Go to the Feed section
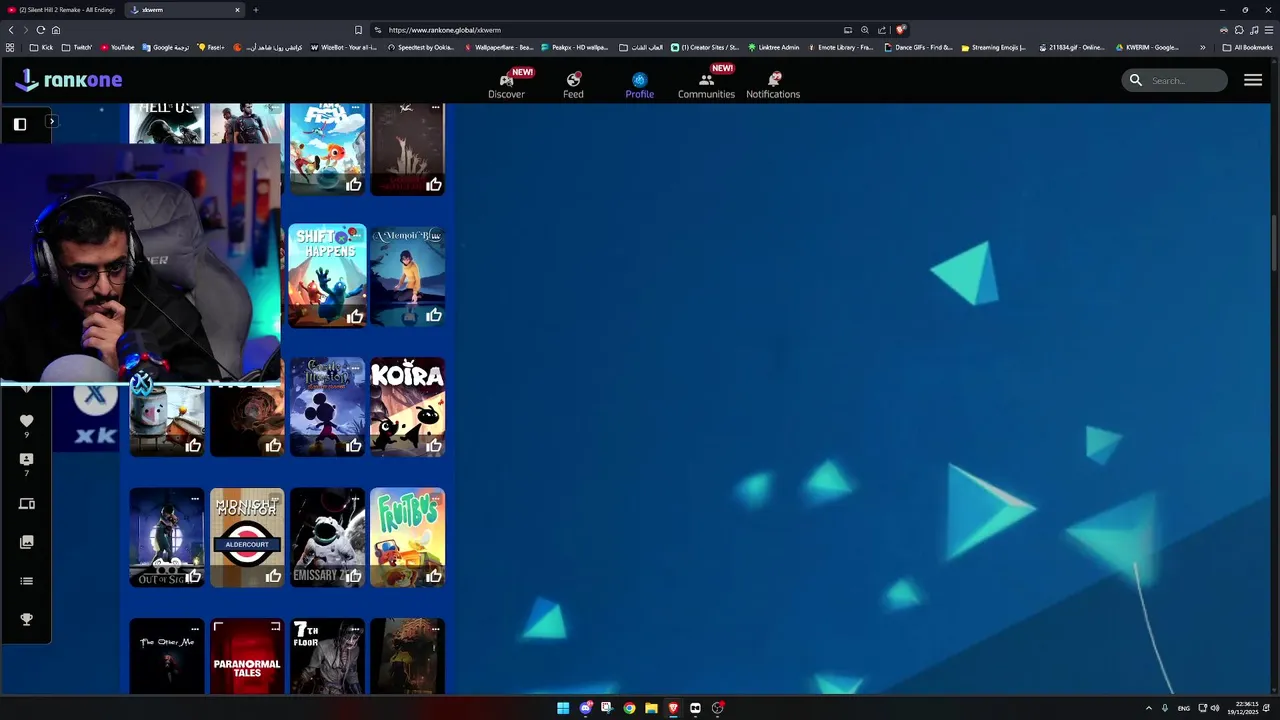This screenshot has width=1280, height=720. 573,86
